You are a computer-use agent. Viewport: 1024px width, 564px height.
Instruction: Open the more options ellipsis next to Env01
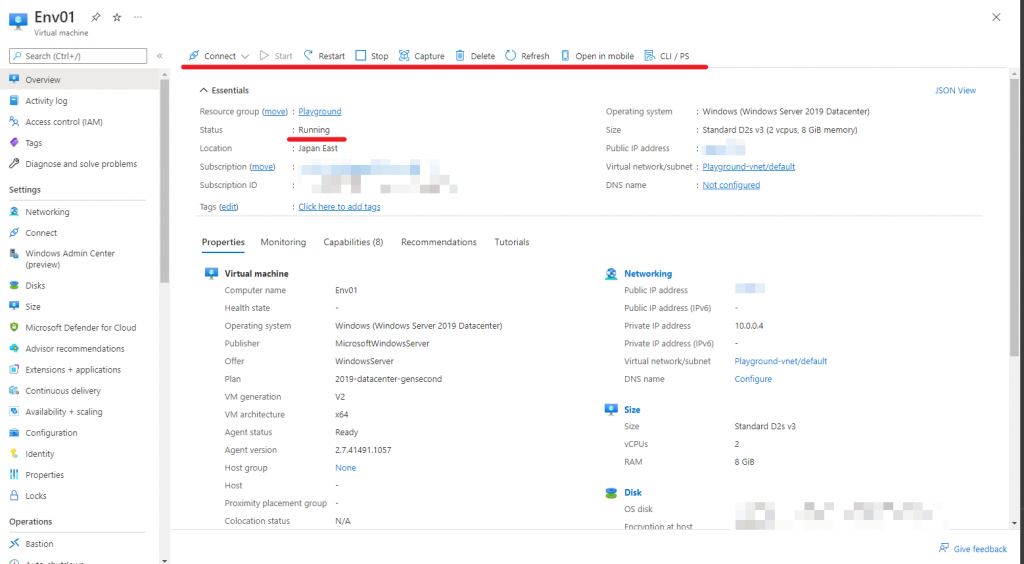[x=138, y=18]
